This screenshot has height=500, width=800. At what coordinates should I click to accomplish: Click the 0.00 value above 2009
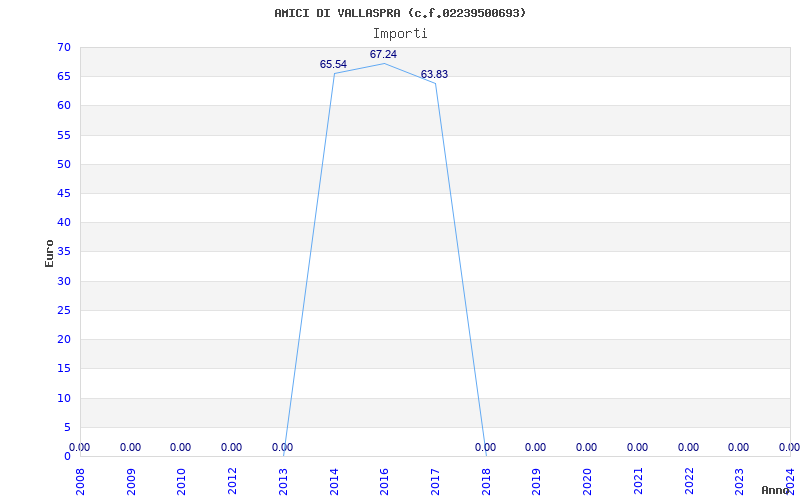click(x=130, y=447)
